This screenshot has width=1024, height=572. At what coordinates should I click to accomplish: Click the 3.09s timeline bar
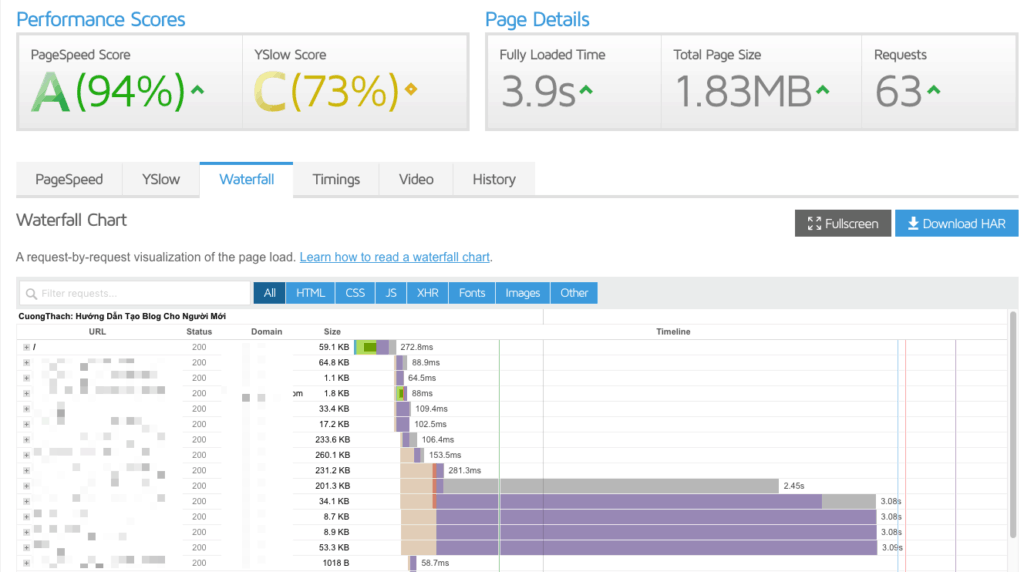pyautogui.click(x=639, y=548)
